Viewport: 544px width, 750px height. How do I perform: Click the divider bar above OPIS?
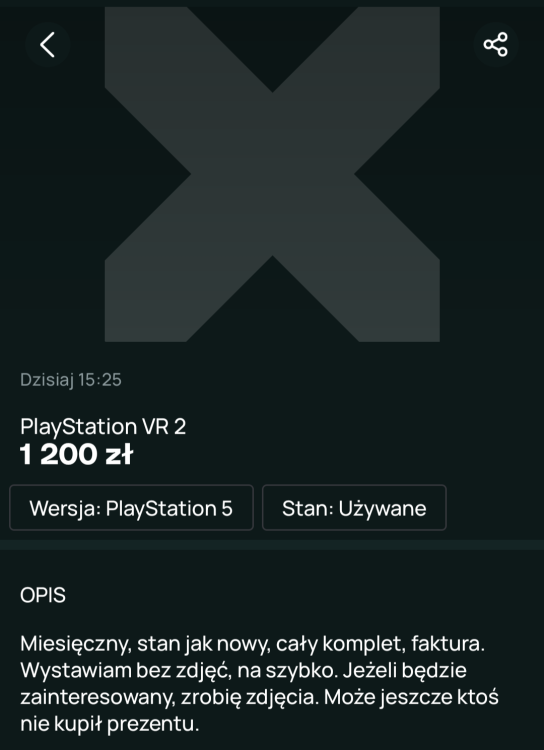click(272, 545)
